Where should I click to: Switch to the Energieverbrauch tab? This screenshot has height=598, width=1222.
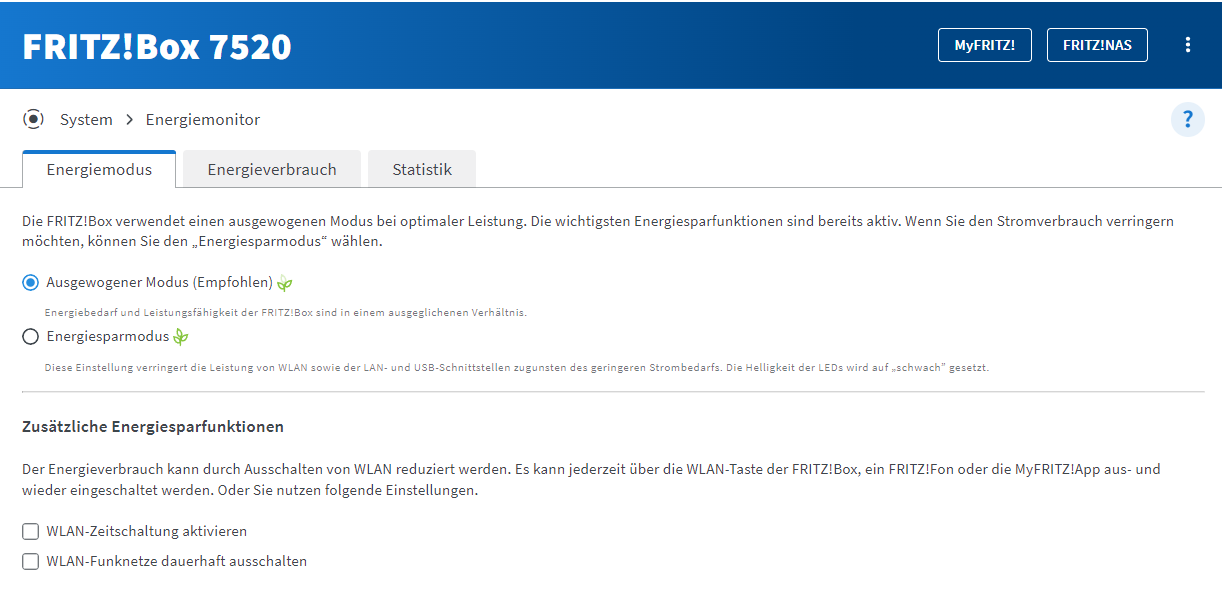click(x=272, y=169)
